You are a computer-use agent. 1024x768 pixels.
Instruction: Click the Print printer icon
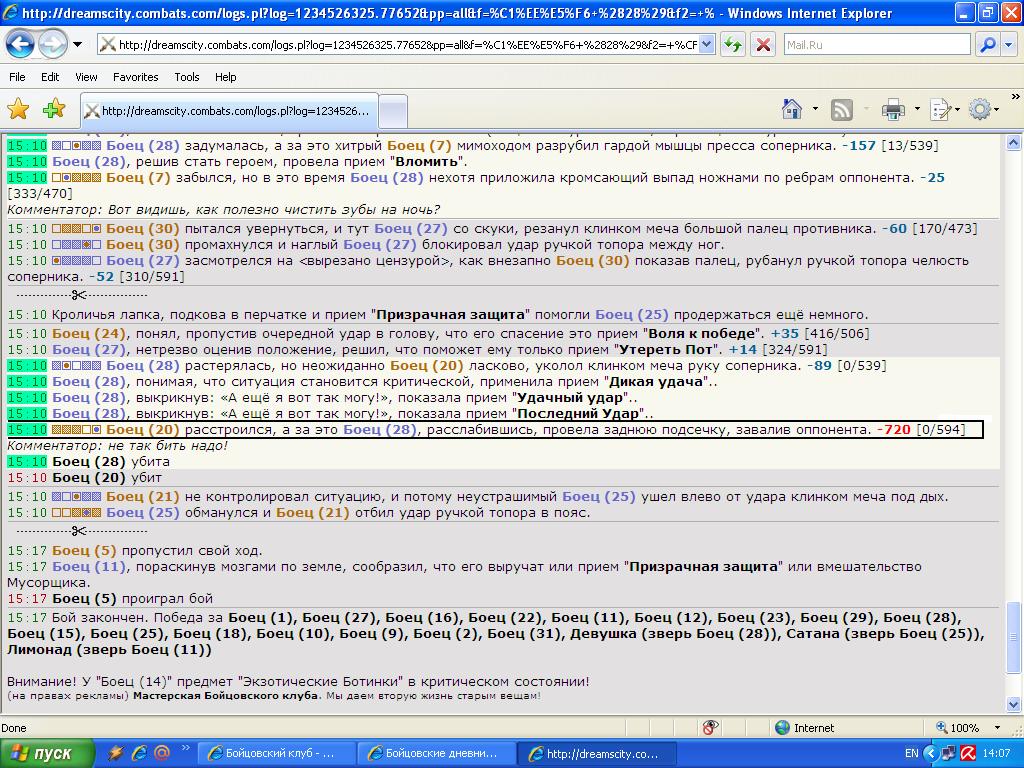pos(893,109)
